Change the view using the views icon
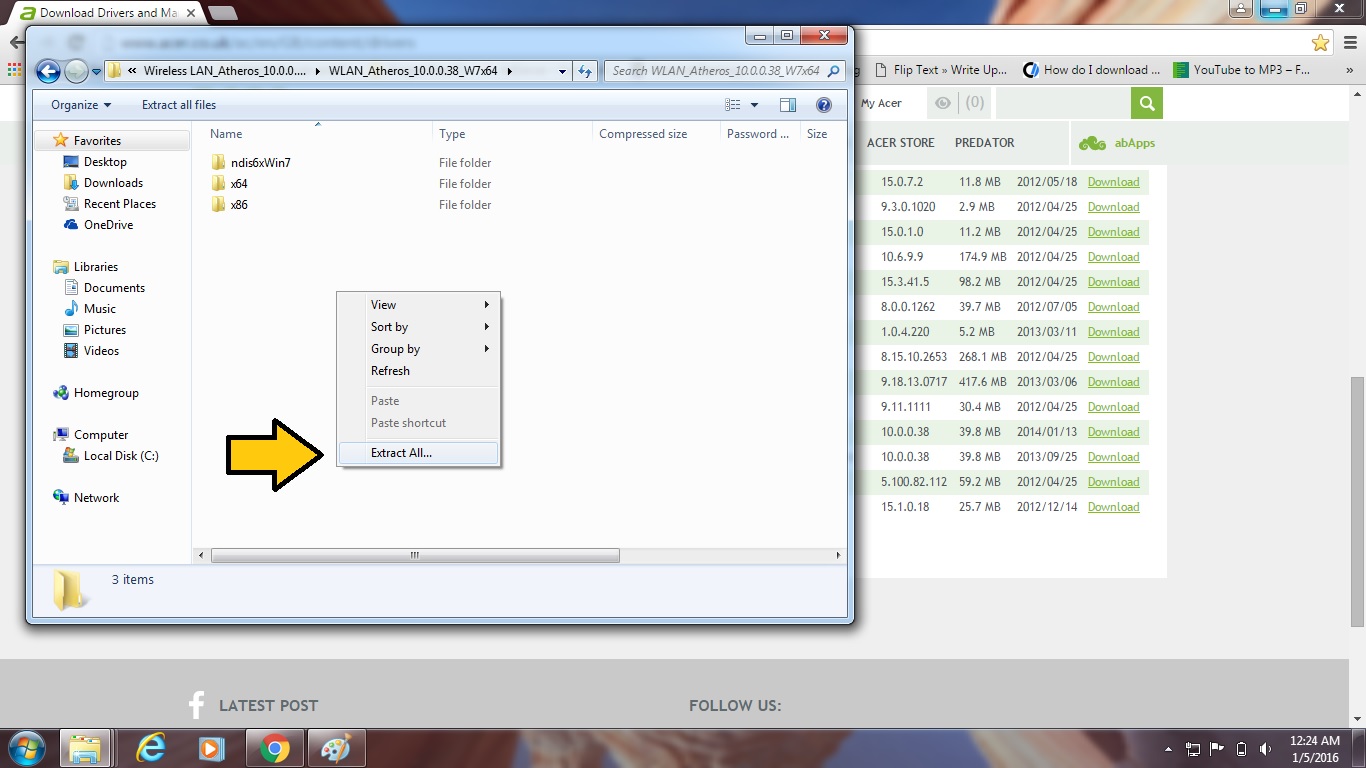 click(x=733, y=105)
